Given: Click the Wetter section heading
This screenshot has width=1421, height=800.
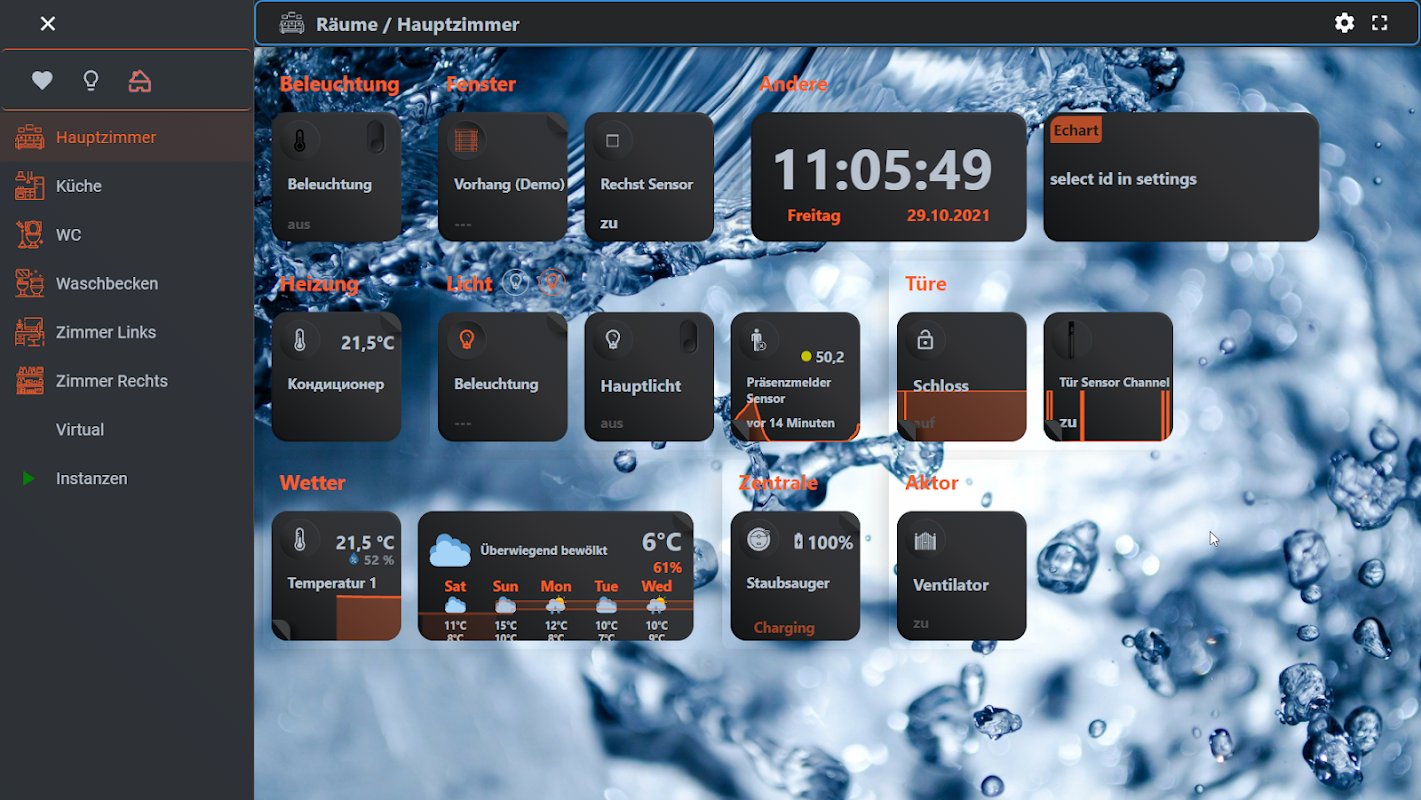Looking at the screenshot, I should click(313, 483).
